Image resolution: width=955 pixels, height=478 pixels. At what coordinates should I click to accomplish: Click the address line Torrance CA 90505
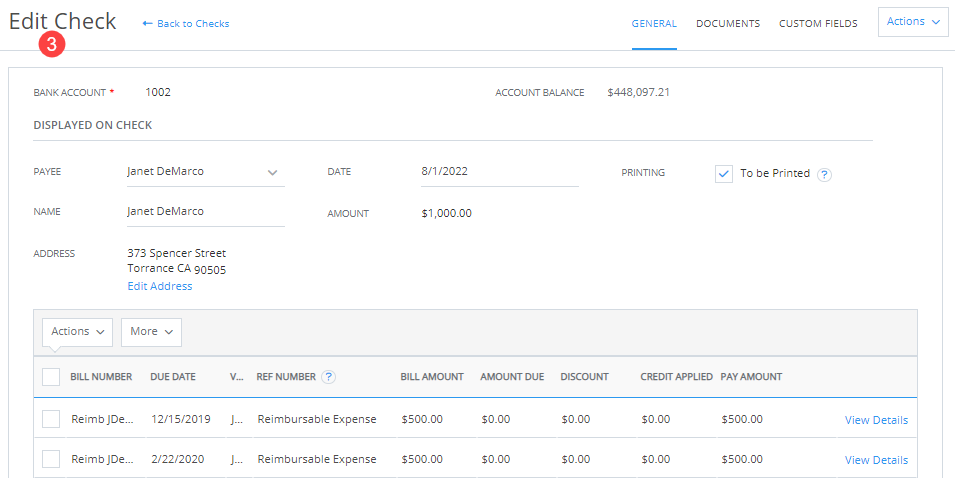coord(177,269)
